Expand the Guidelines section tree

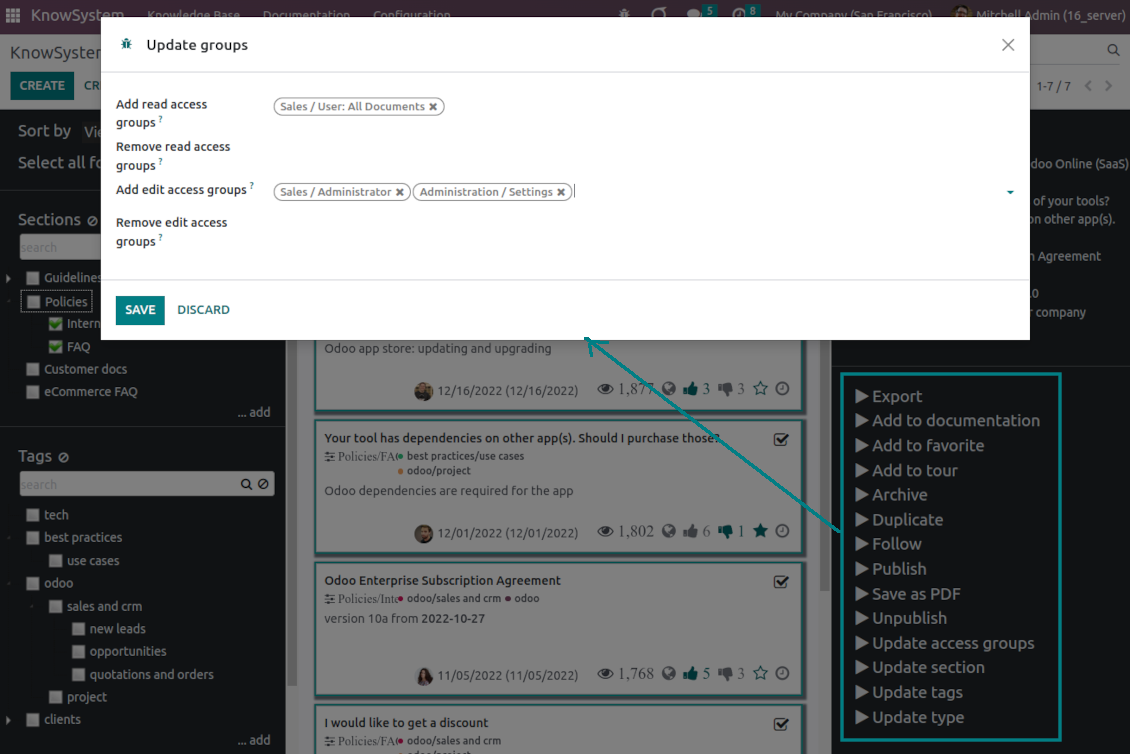9,278
